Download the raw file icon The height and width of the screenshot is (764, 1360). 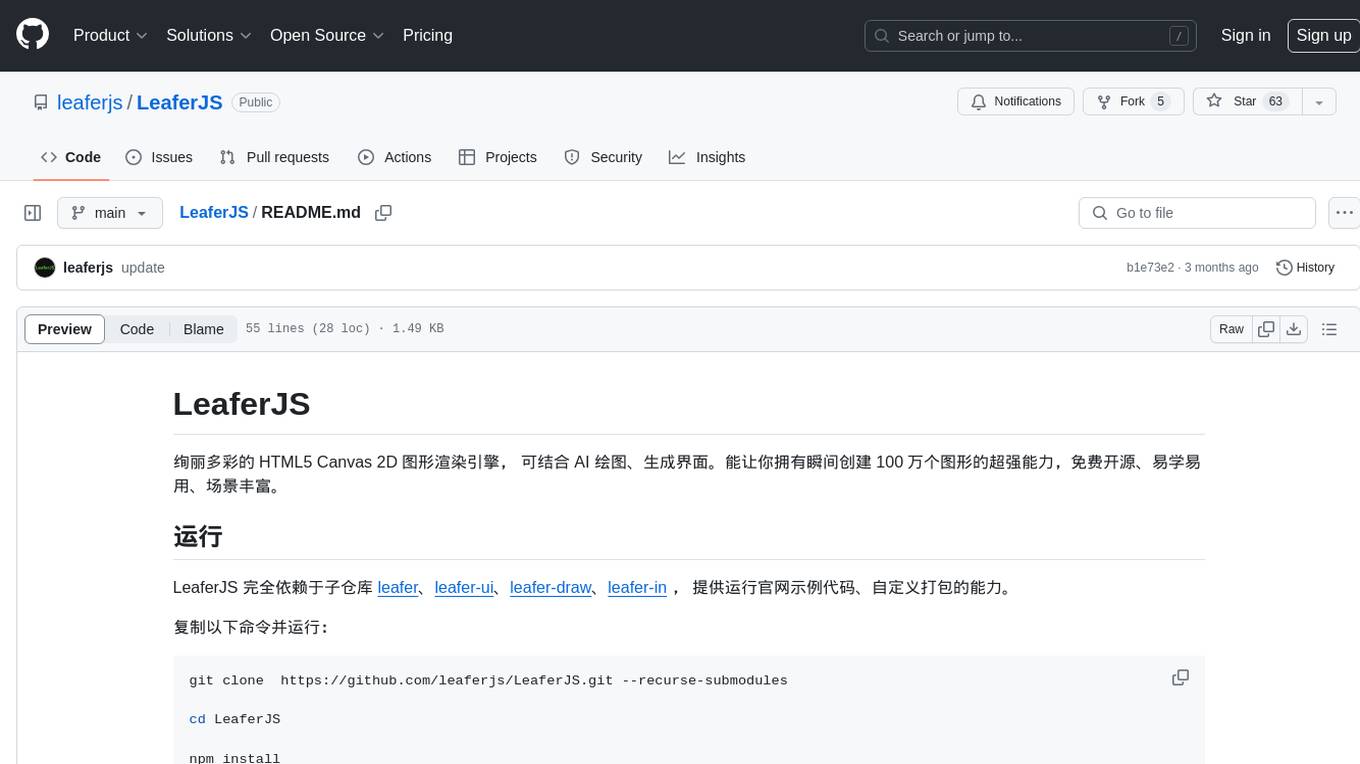coord(1294,329)
